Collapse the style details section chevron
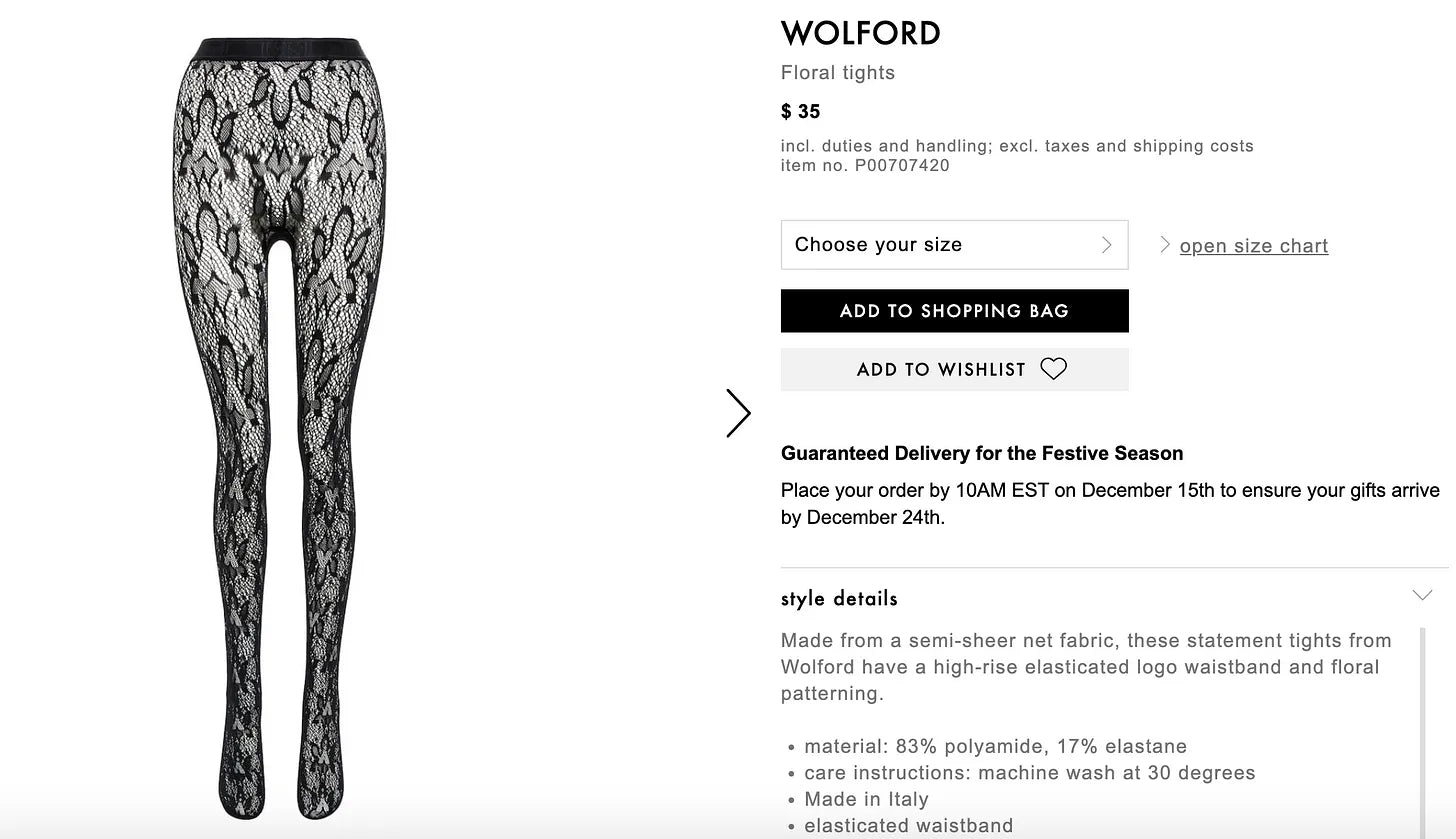Screen dimensions: 1456x839 point(1421,596)
